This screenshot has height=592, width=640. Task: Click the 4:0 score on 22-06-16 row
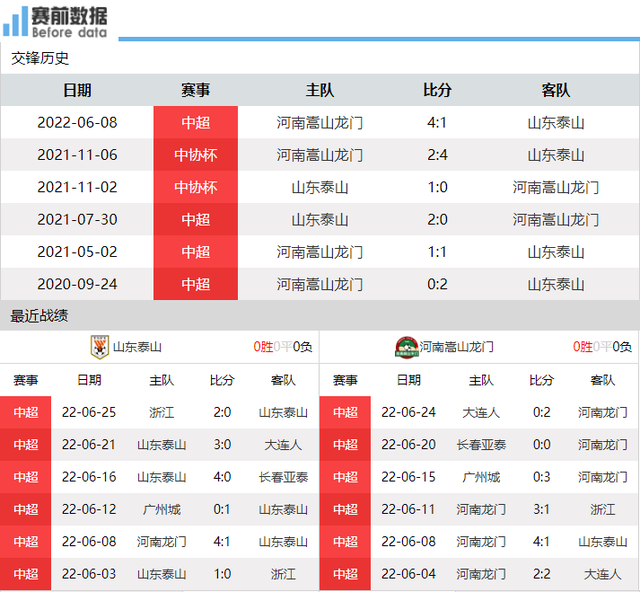[222, 477]
